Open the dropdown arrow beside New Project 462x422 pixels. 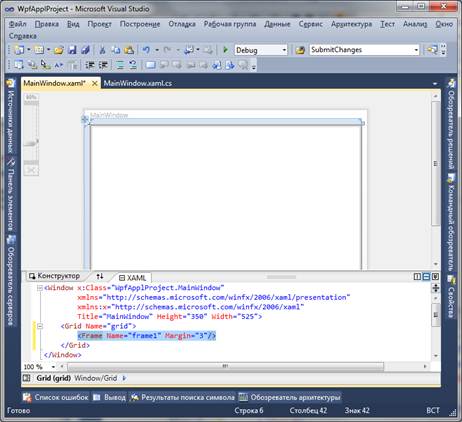coord(29,50)
